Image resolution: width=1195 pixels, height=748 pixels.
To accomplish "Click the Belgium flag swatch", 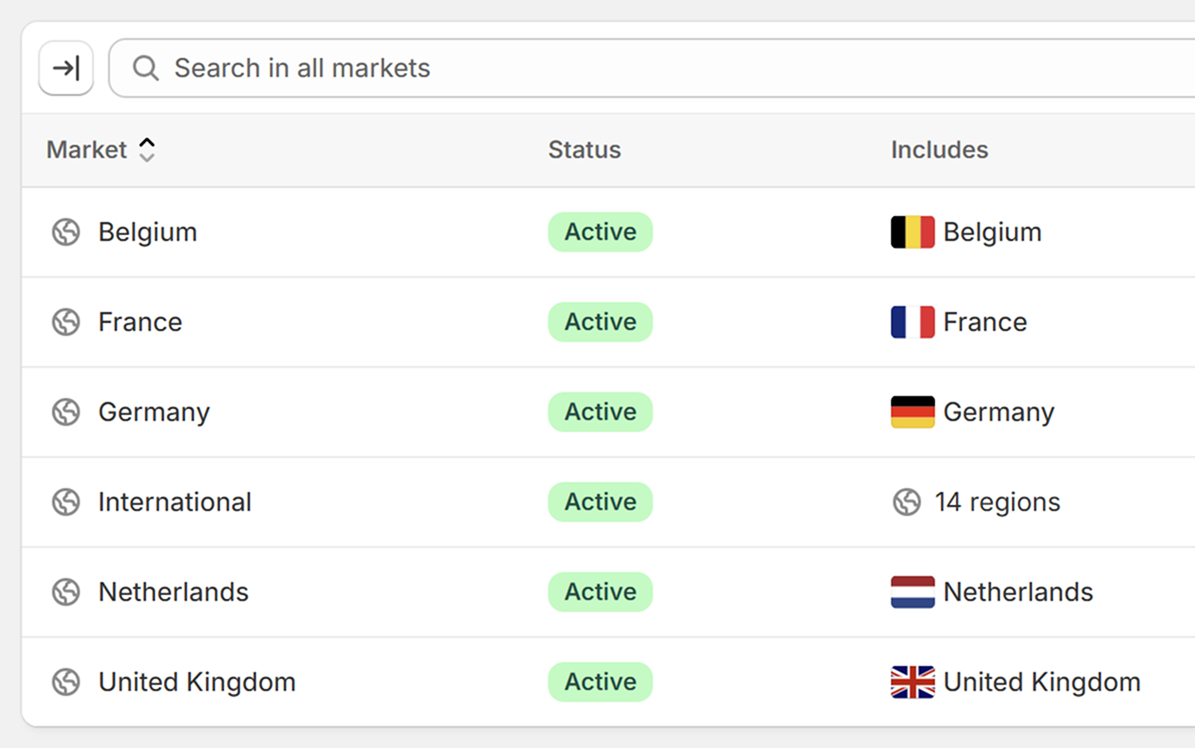I will [x=910, y=231].
